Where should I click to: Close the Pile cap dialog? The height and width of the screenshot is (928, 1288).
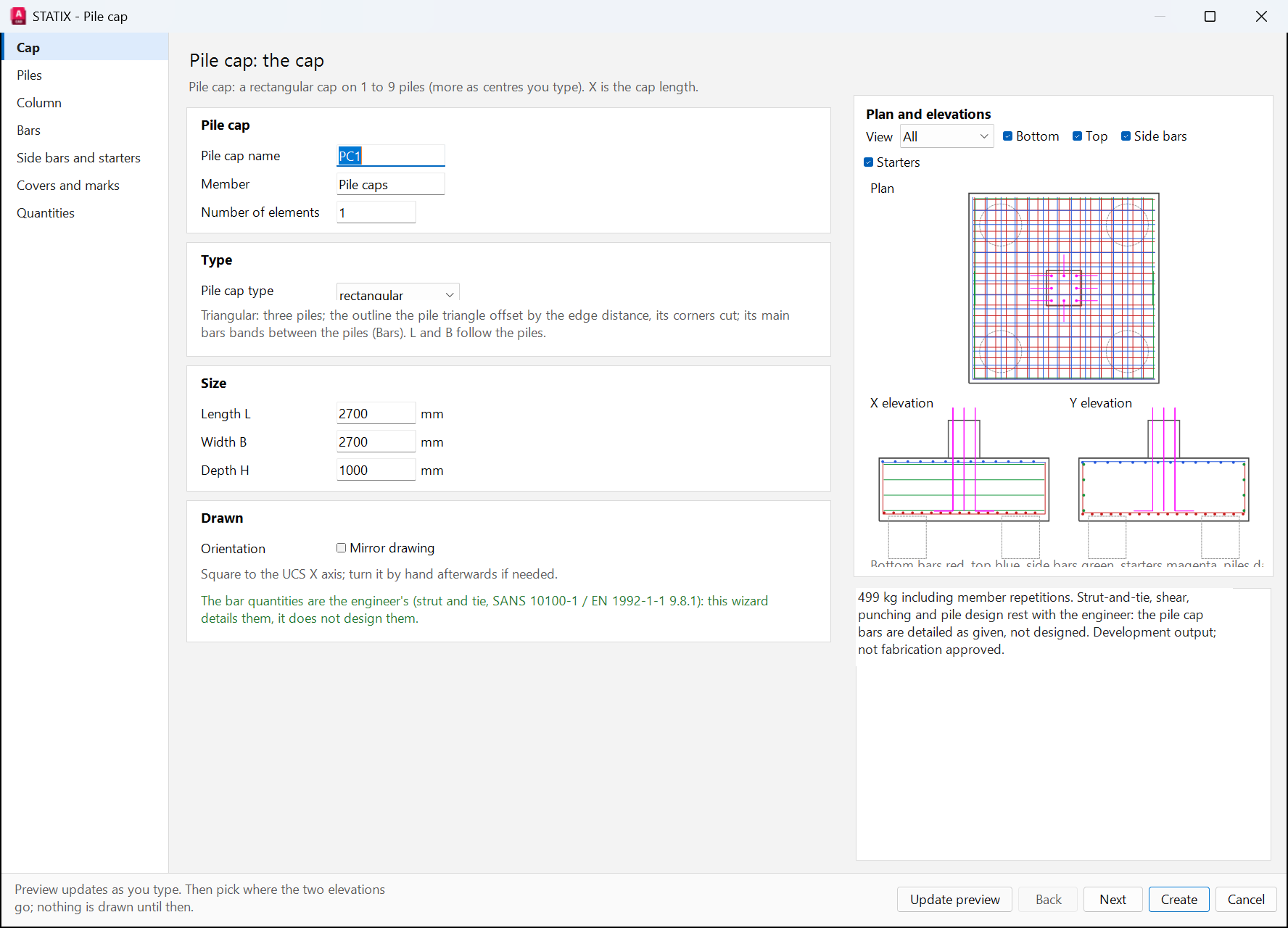pyautogui.click(x=1261, y=16)
